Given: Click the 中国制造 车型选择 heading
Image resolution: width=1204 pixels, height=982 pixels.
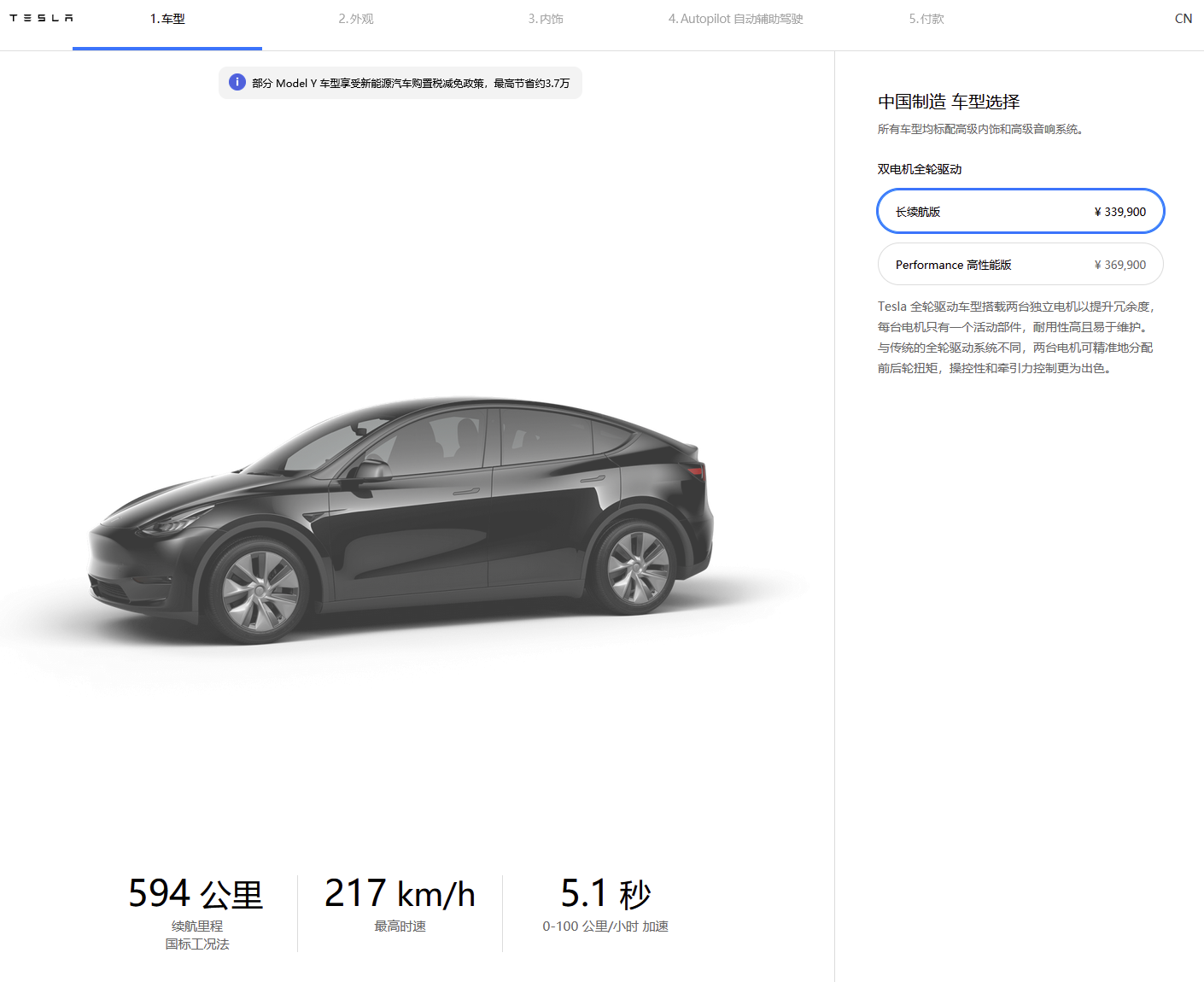Looking at the screenshot, I should (x=949, y=102).
